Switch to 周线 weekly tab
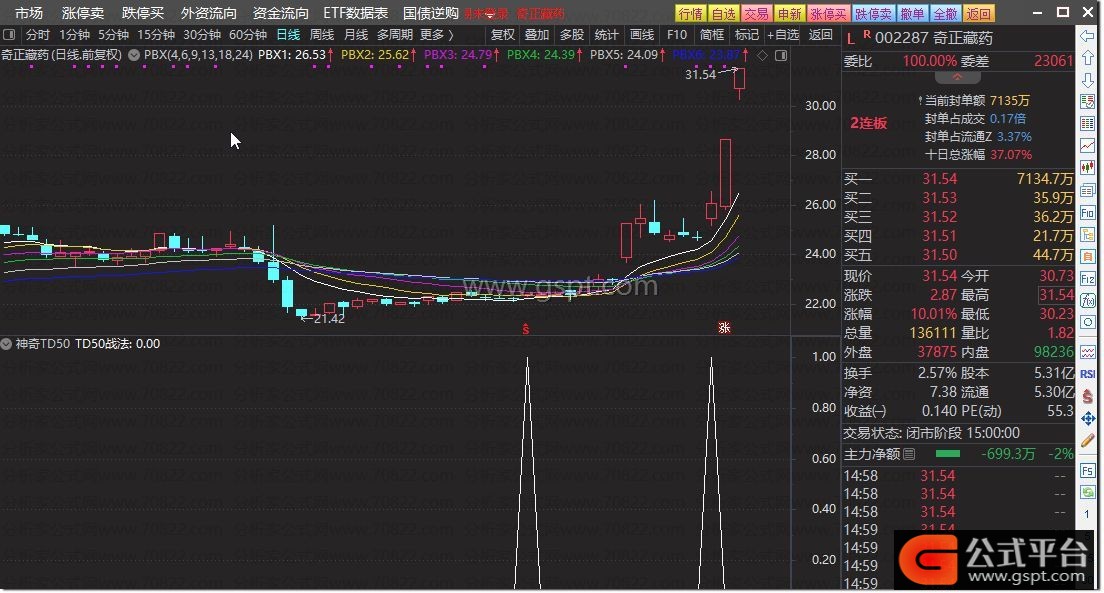This screenshot has height=593, width=1104. coord(322,35)
